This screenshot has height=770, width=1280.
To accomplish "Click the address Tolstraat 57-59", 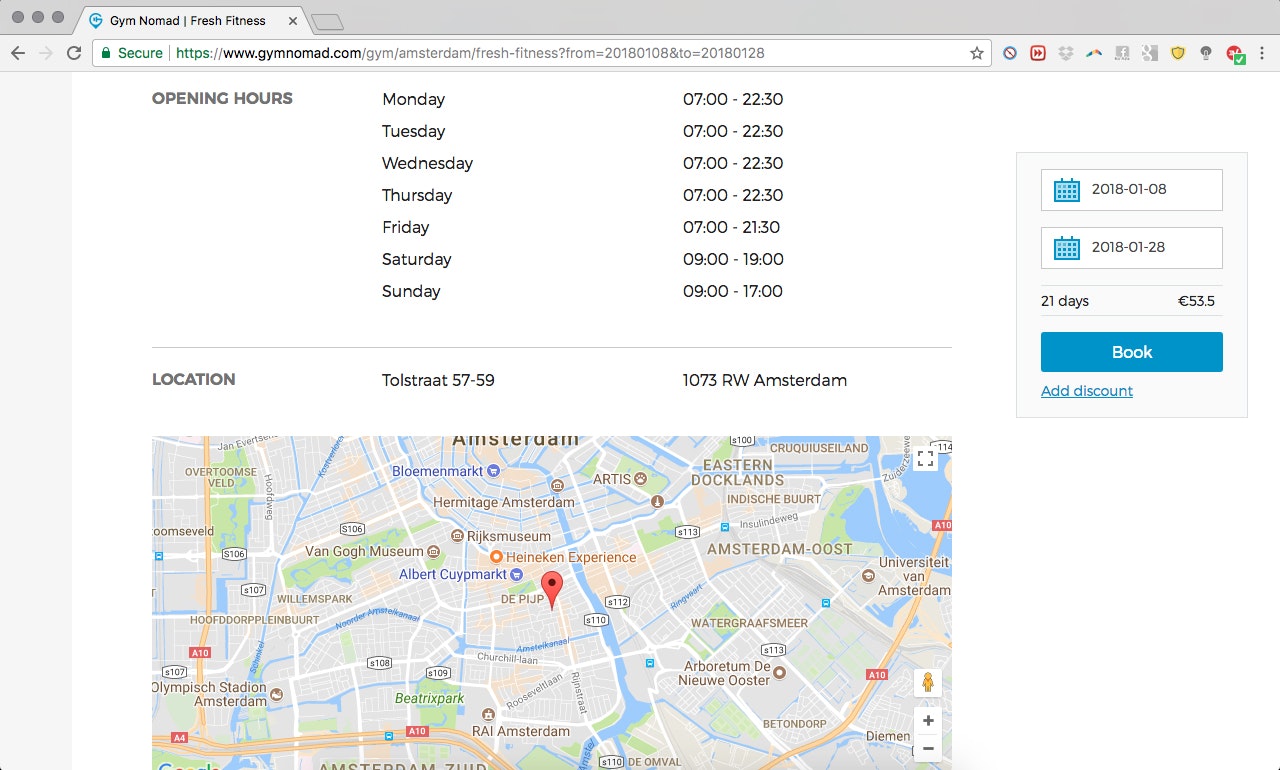I will point(438,380).
